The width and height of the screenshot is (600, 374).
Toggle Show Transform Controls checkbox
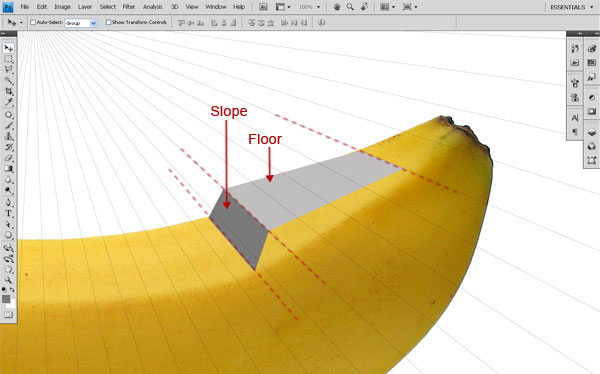click(x=108, y=22)
